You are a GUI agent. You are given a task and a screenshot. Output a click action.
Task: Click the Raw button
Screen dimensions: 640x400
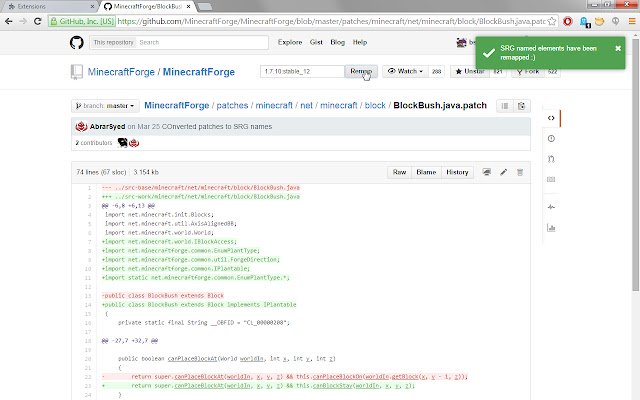399,172
